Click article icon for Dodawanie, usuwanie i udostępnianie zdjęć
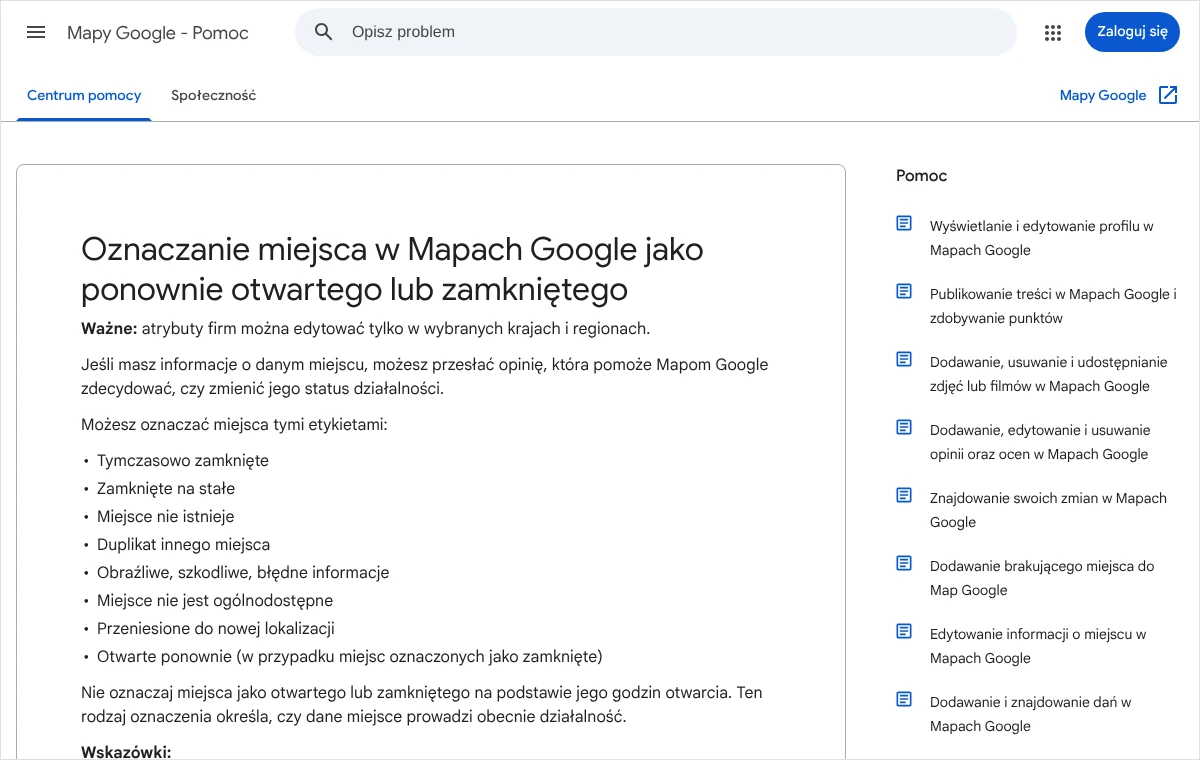 pos(904,359)
